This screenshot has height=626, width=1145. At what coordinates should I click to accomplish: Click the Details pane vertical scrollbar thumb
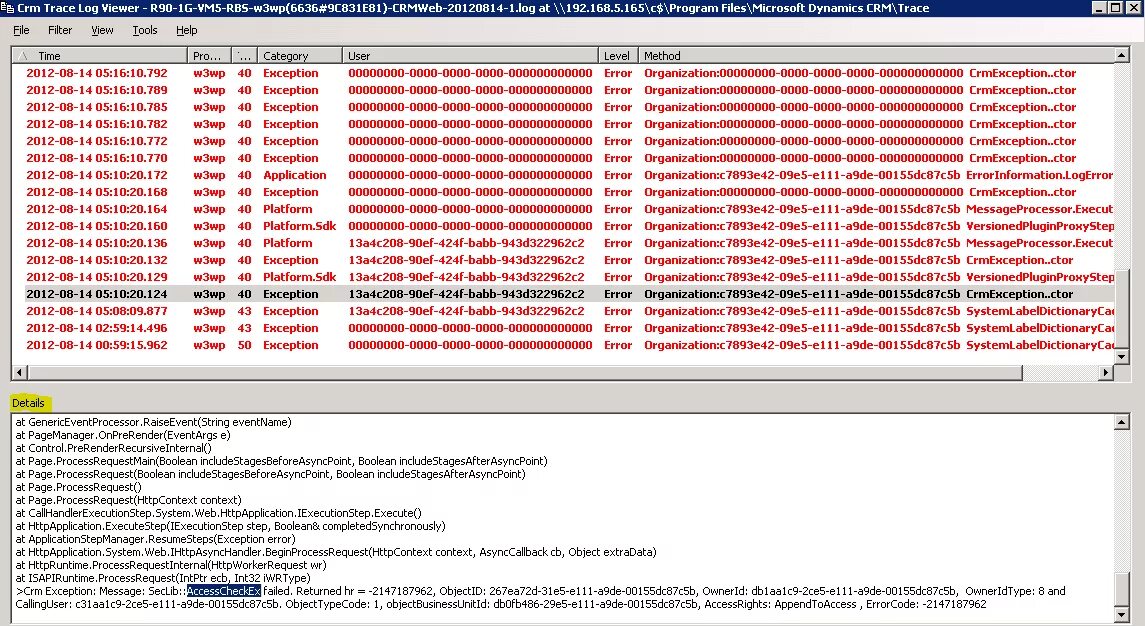point(1122,590)
